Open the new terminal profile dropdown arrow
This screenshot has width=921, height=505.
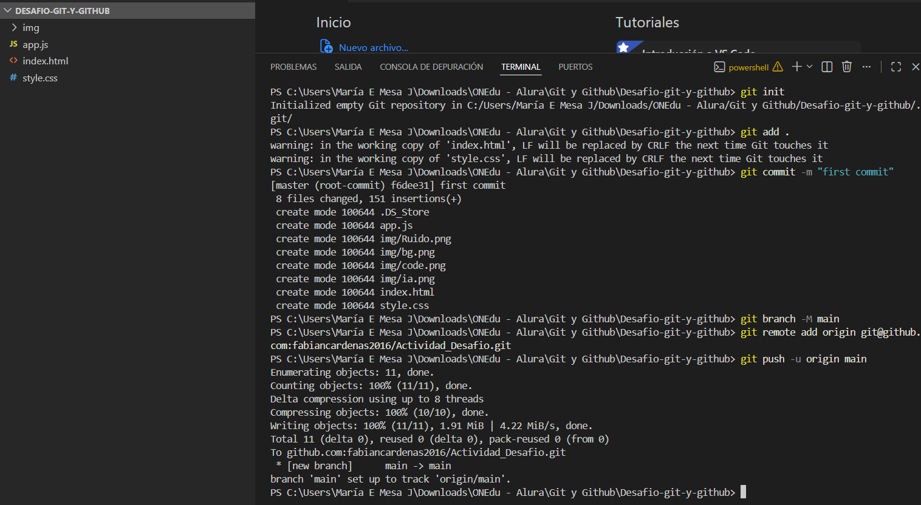(809, 67)
